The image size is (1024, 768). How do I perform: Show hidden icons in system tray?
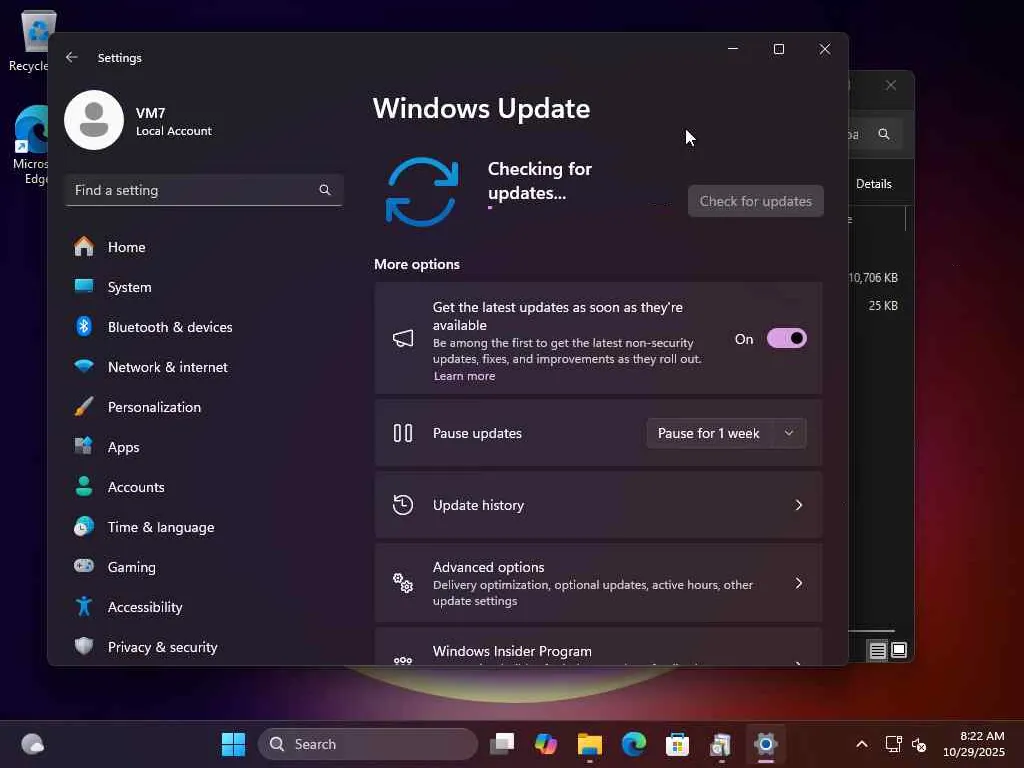click(x=862, y=744)
